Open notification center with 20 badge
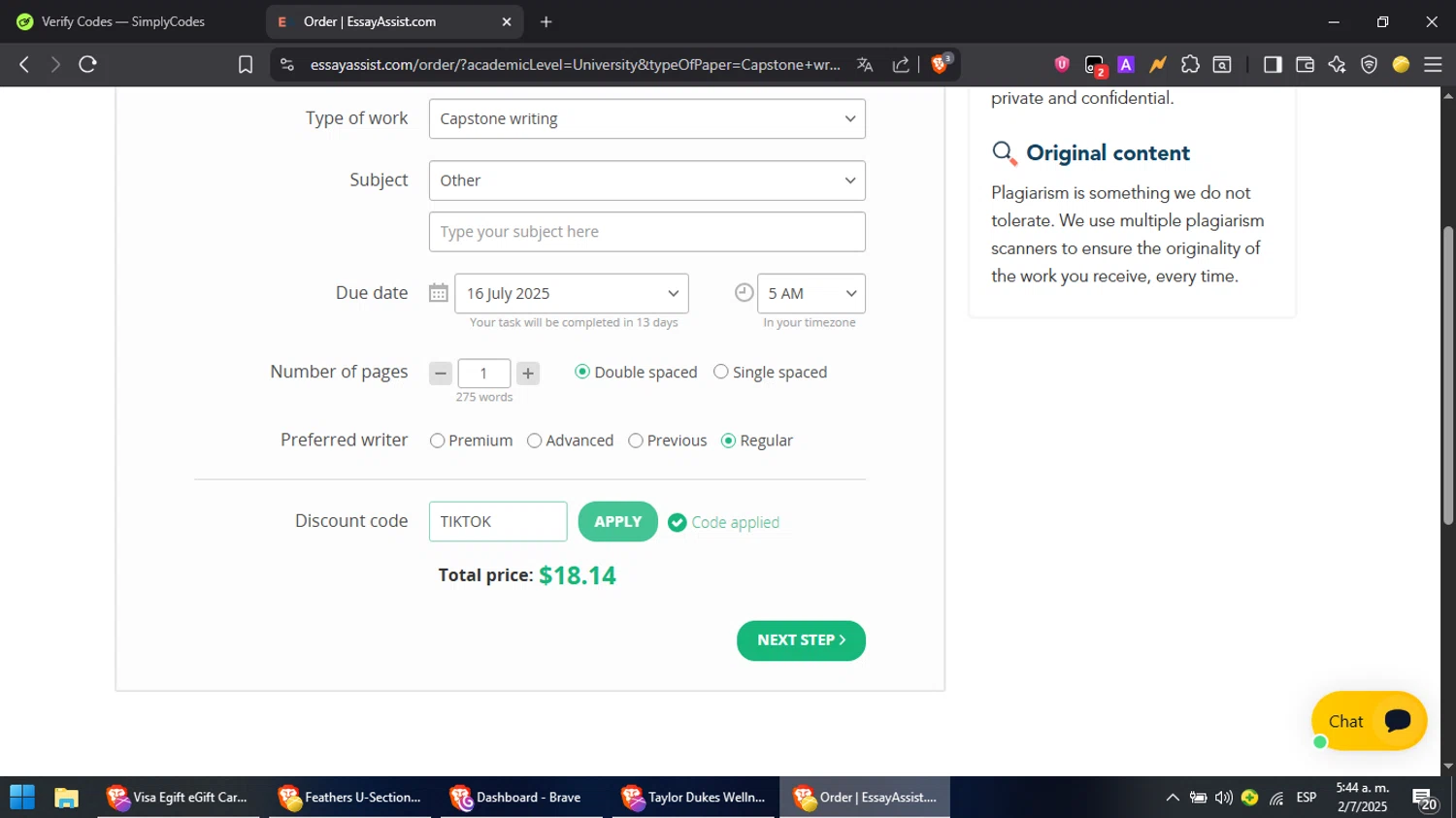 pyautogui.click(x=1425, y=800)
